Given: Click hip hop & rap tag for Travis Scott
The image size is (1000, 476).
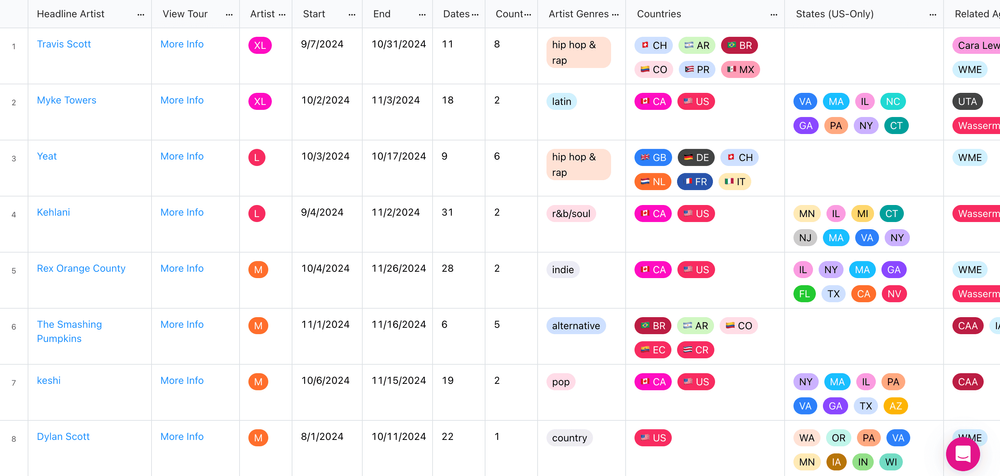Looking at the screenshot, I should coord(578,52).
